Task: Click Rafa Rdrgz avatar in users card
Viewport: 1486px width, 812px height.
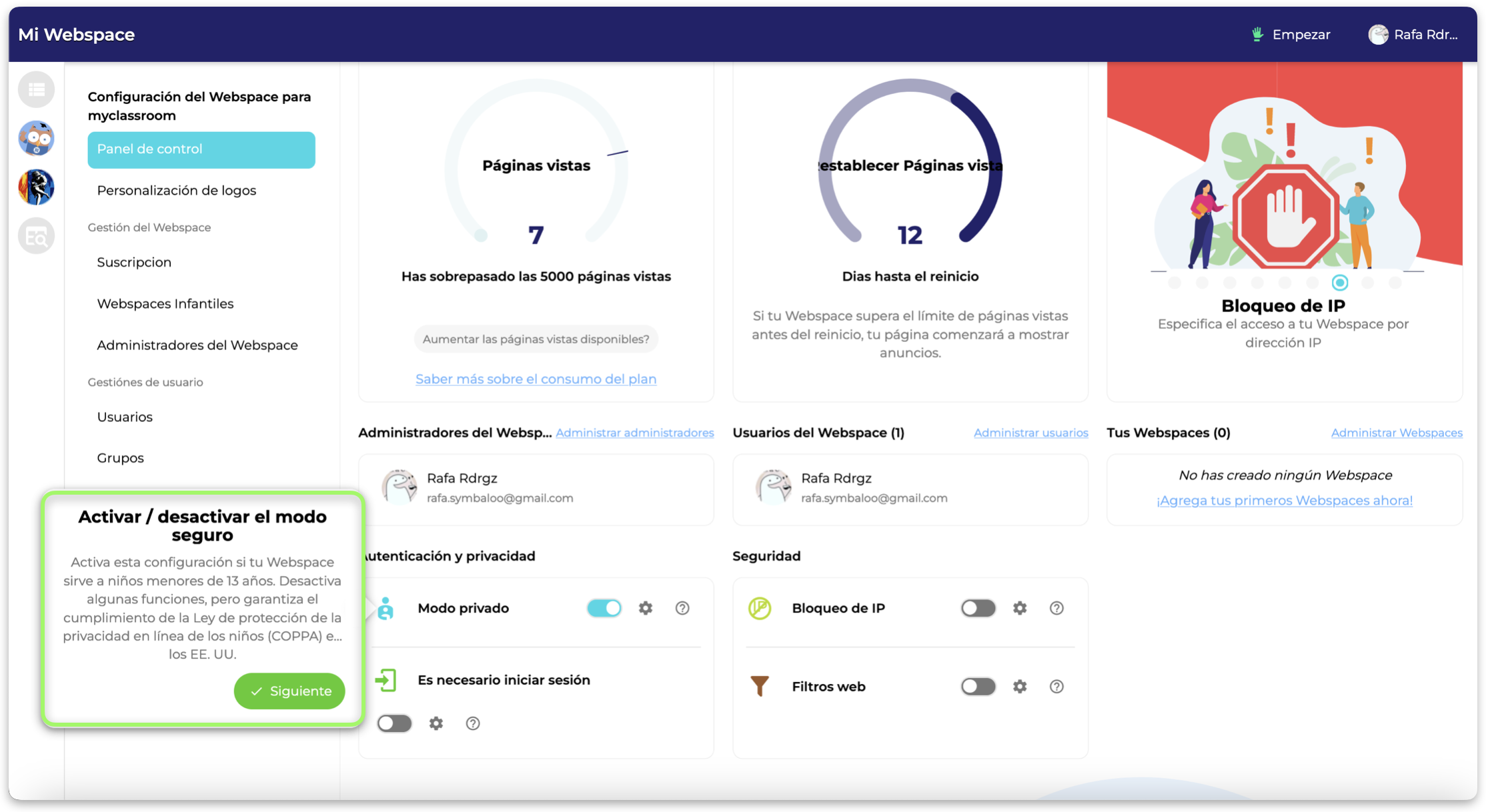Action: 774,487
